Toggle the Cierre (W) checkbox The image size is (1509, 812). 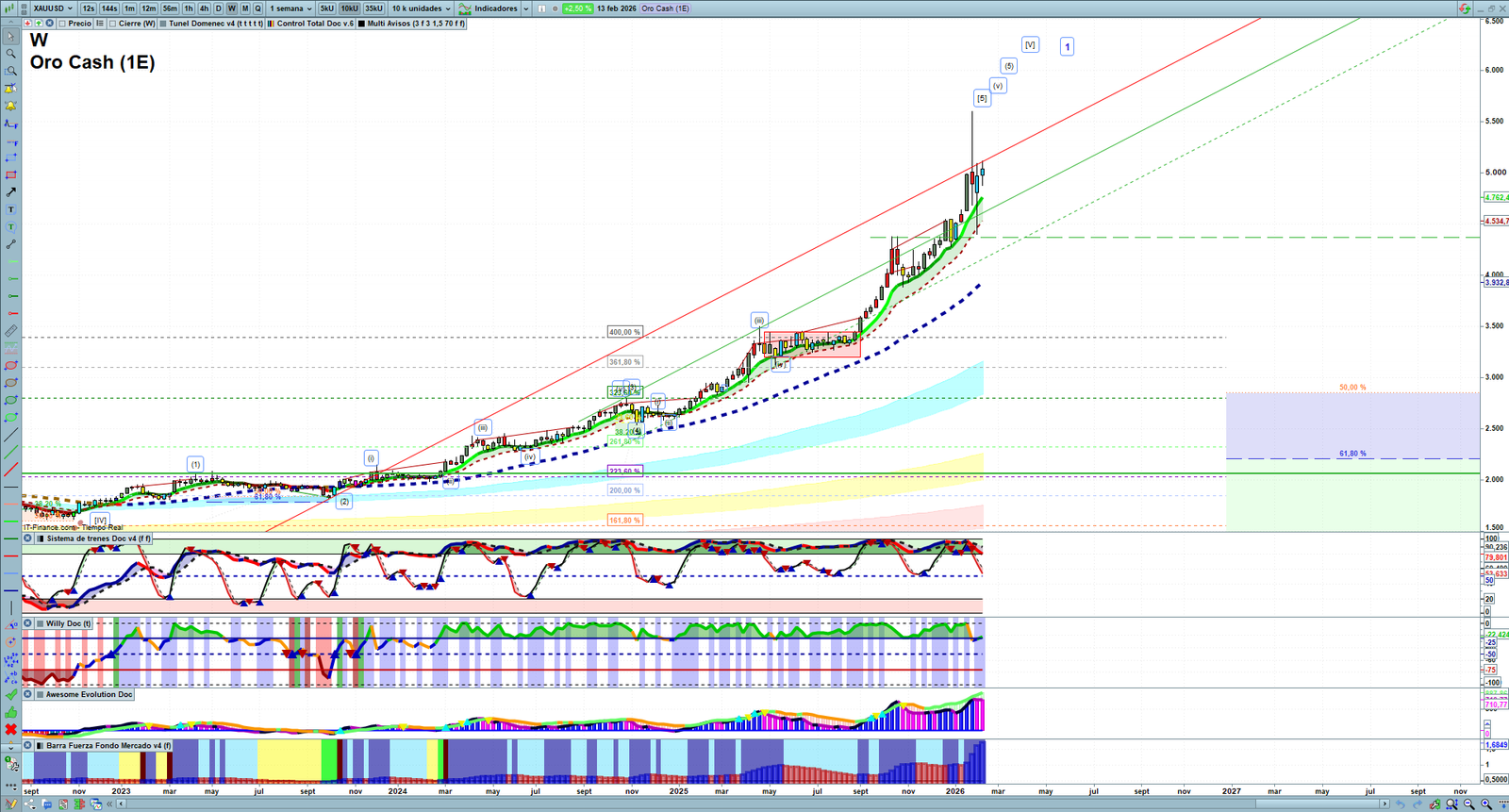pos(113,24)
